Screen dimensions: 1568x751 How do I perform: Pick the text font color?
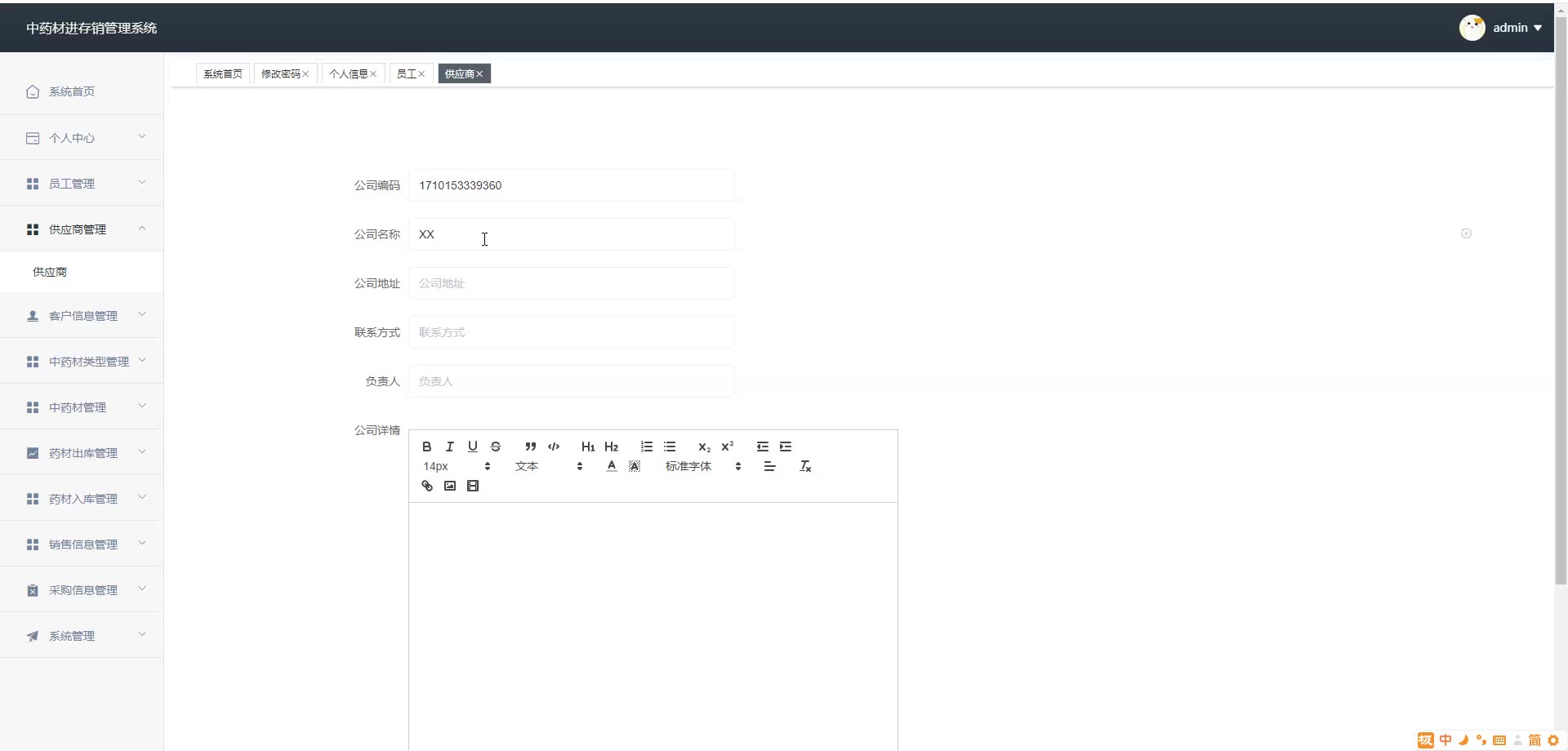point(612,466)
